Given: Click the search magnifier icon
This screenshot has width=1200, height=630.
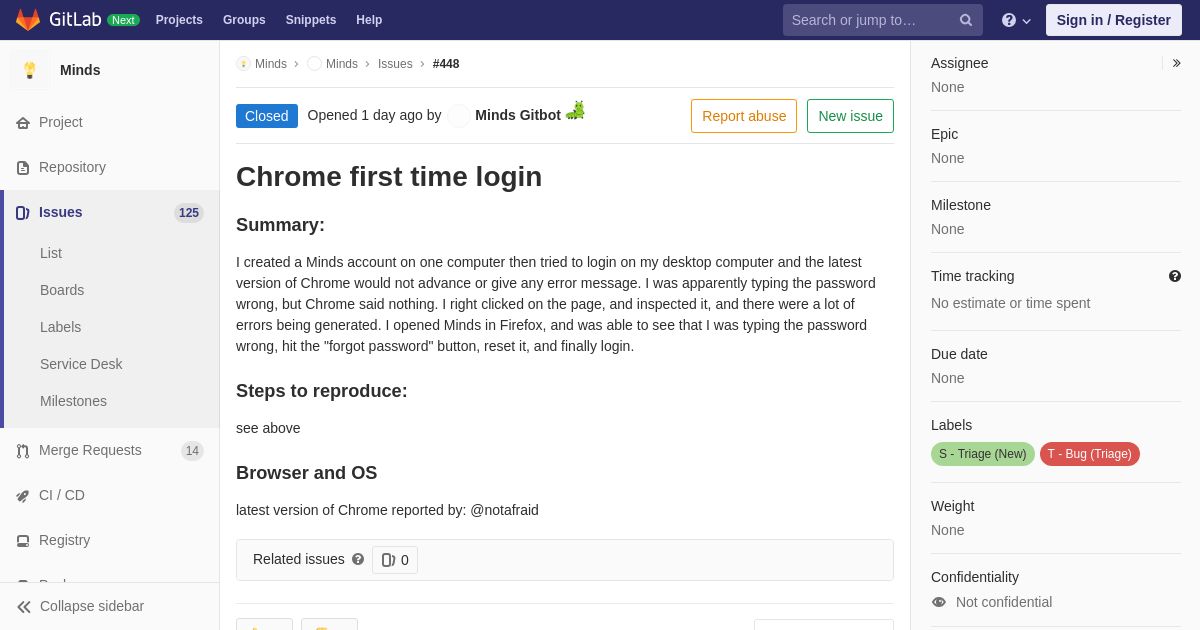Looking at the screenshot, I should [966, 20].
